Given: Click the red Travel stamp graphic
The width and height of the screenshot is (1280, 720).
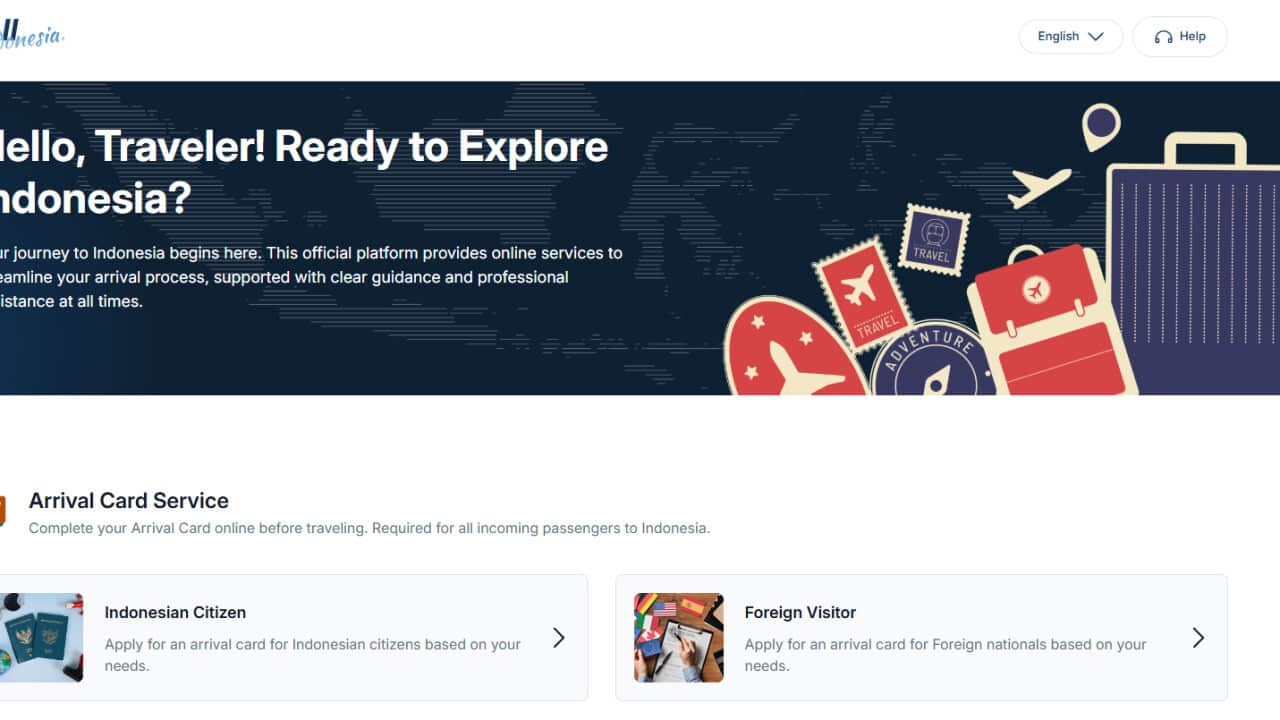Looking at the screenshot, I should [x=862, y=294].
